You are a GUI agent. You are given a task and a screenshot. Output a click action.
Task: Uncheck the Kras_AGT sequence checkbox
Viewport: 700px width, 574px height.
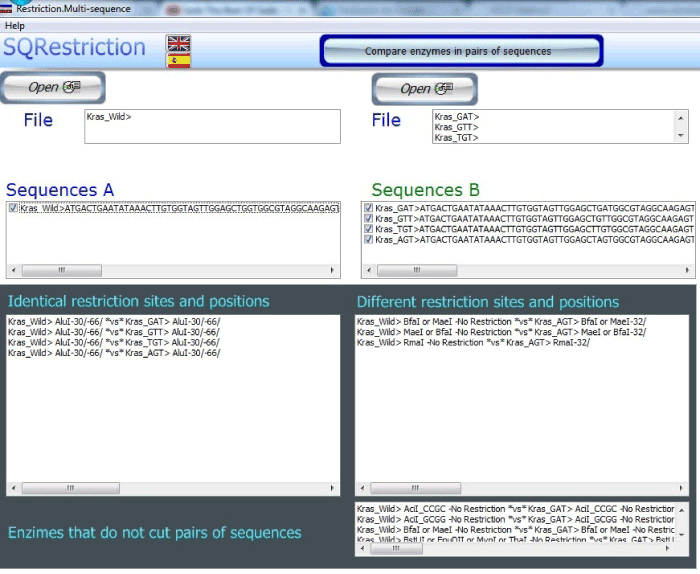pos(369,240)
